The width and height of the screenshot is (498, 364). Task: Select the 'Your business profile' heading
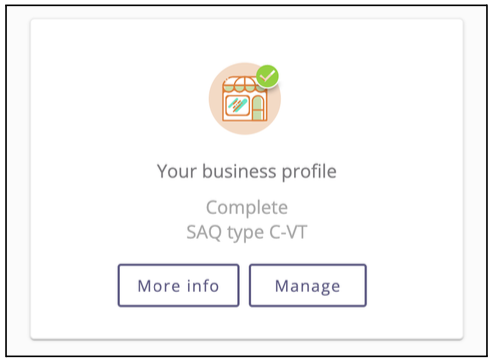coord(247,172)
